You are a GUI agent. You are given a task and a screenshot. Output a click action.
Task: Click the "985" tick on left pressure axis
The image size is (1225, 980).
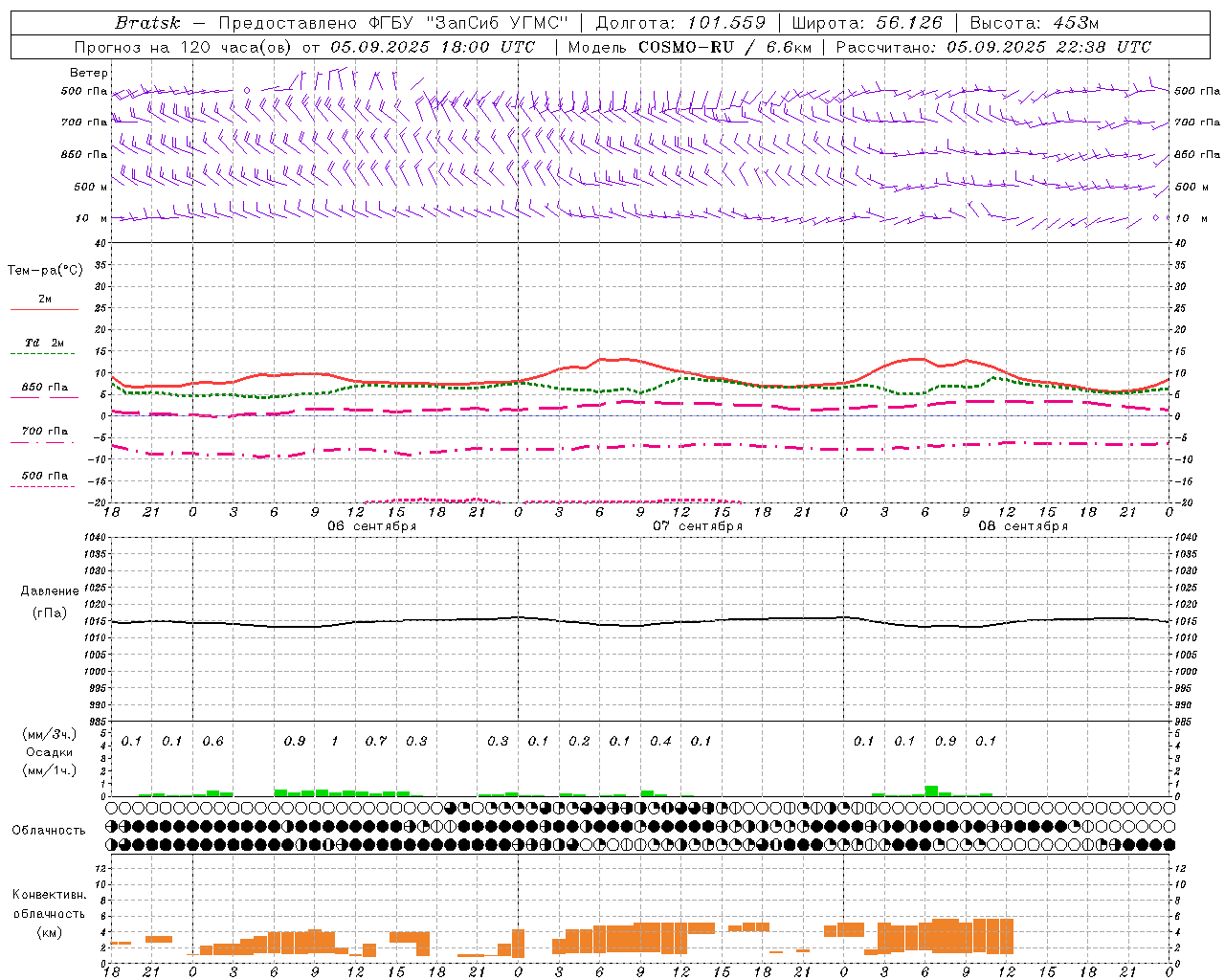coord(97,722)
